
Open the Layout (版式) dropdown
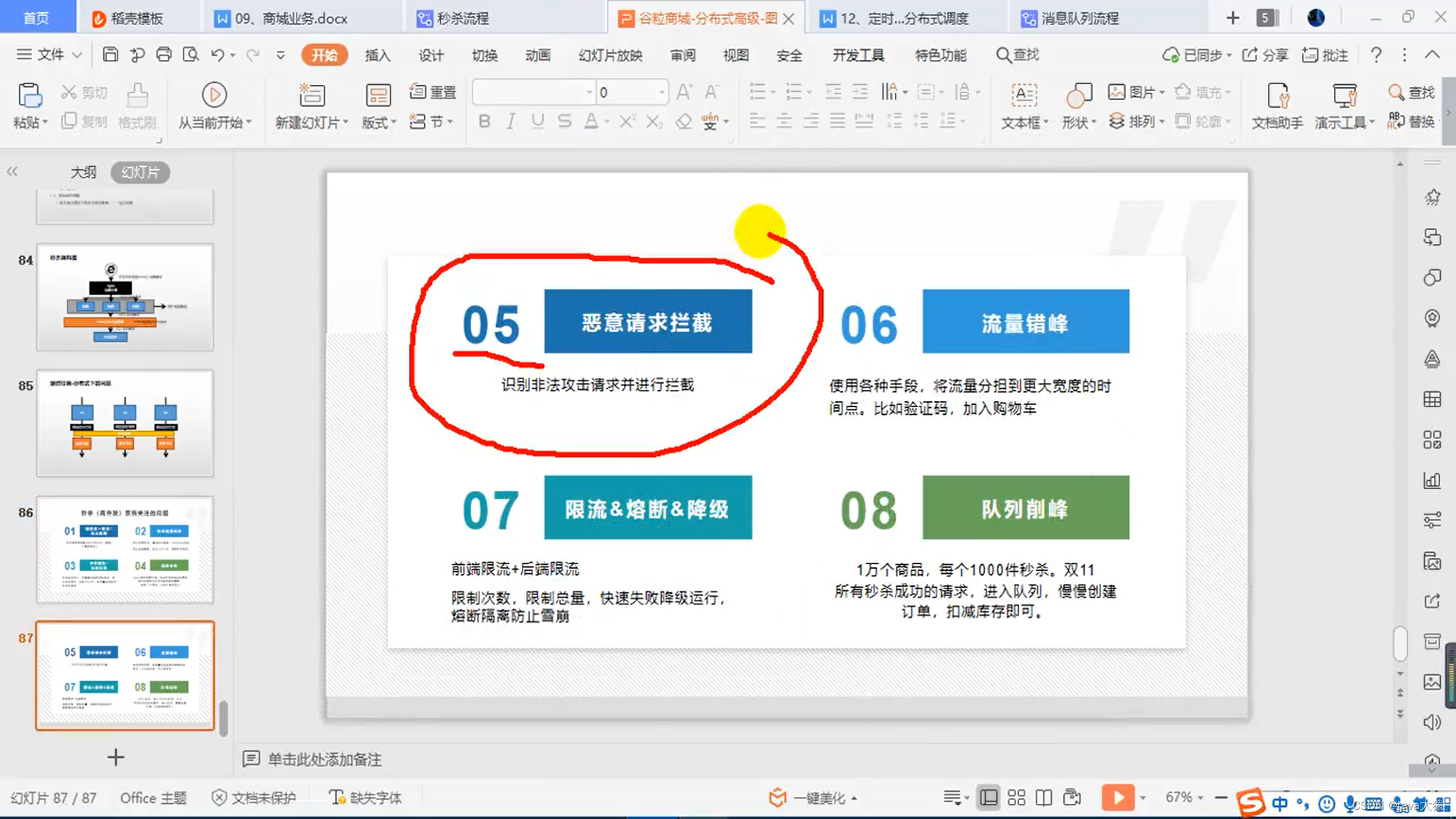[378, 122]
